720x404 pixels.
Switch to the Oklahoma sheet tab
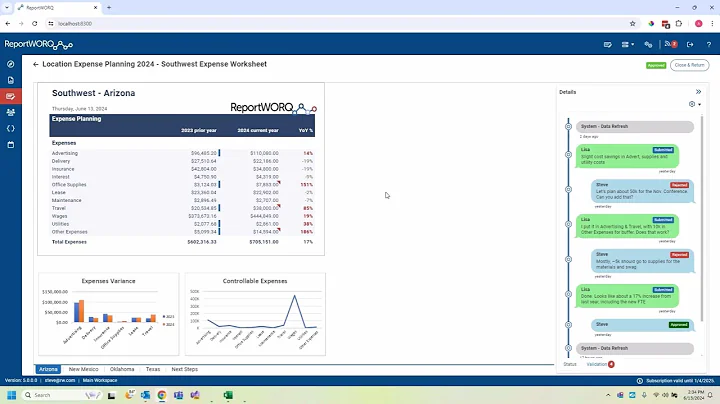[122, 369]
